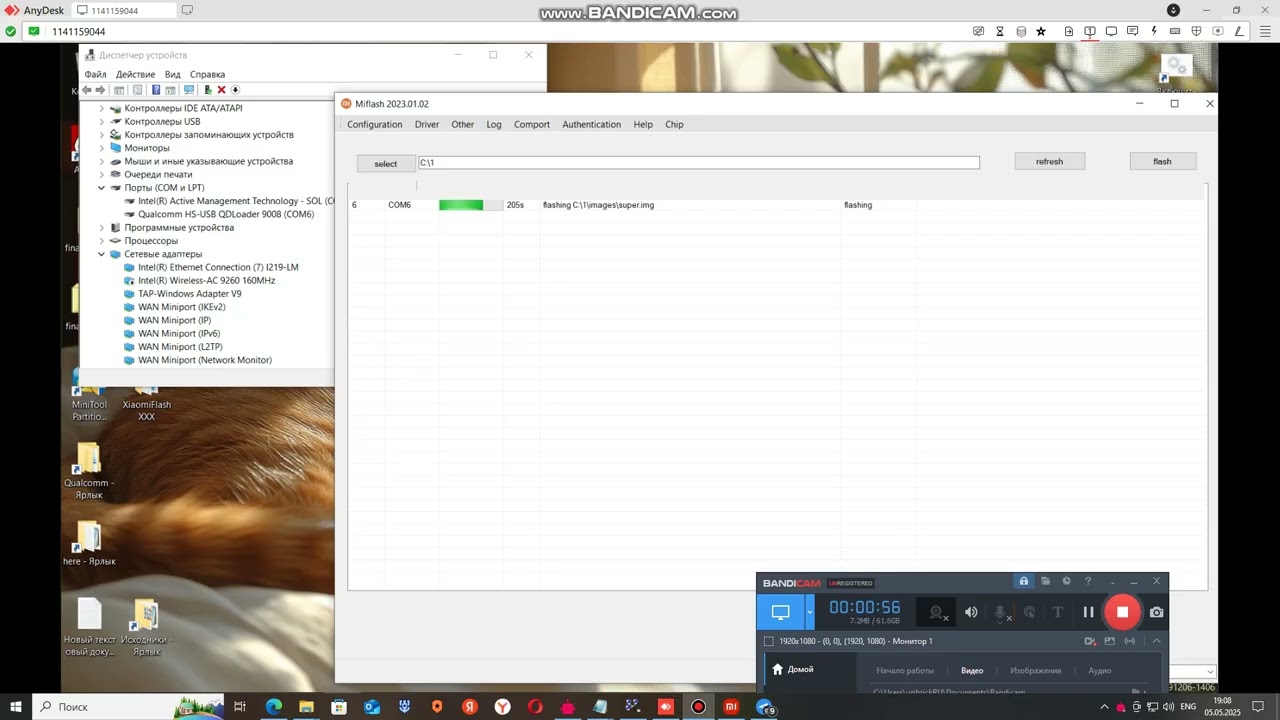Screen dimensions: 1280x720
Task: Click Bandicam image capture small icon
Action: pyautogui.click(x=1110, y=641)
